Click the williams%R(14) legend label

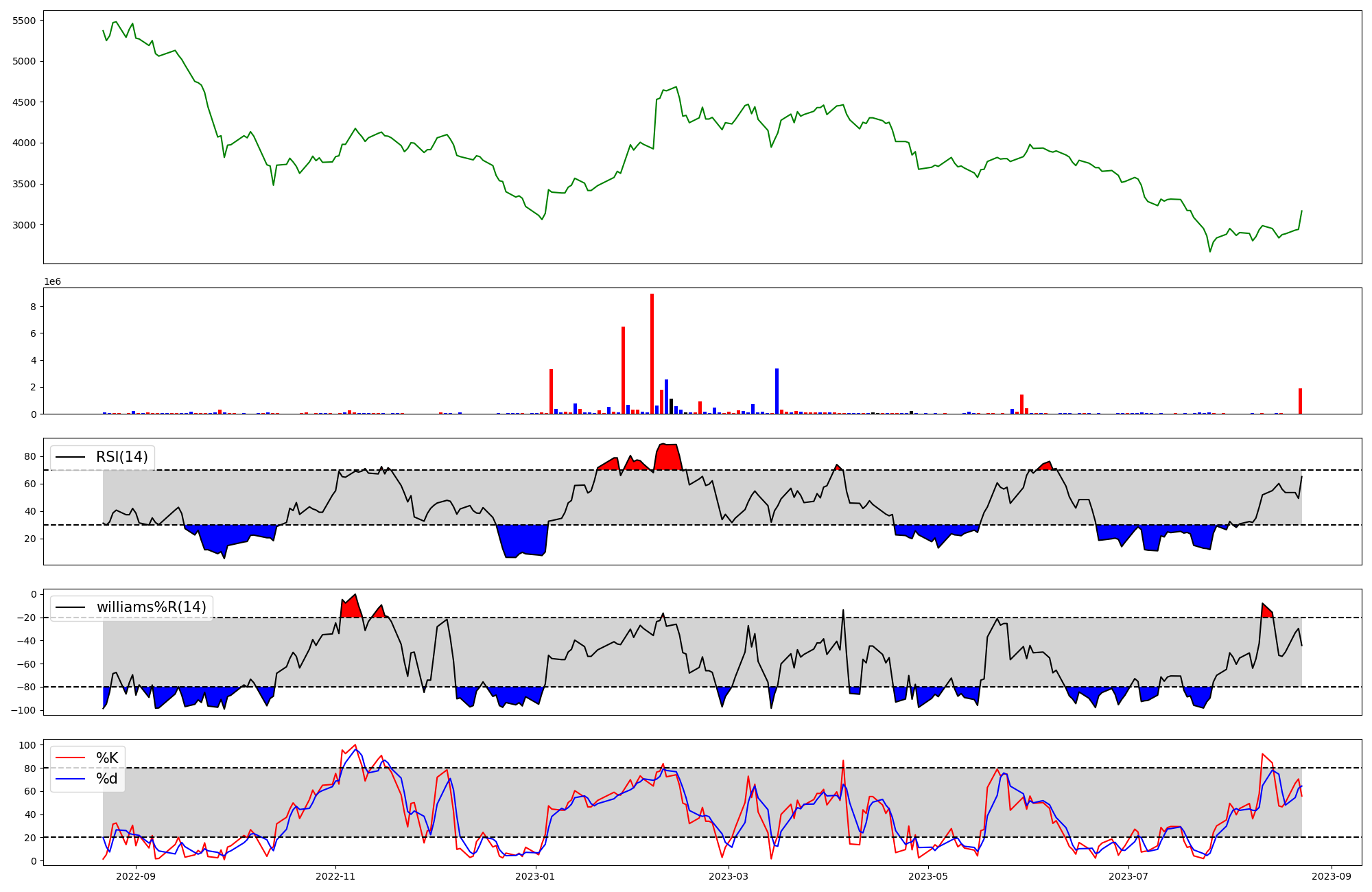[151, 607]
